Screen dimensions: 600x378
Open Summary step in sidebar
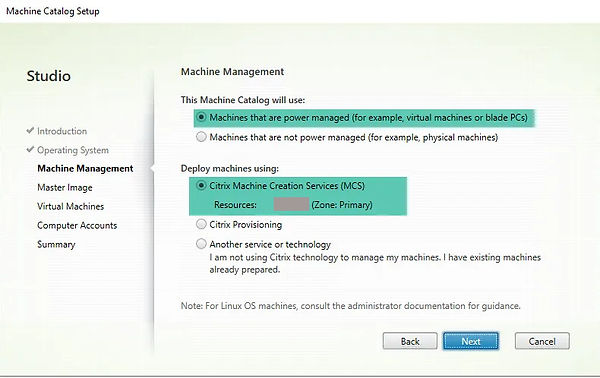coord(56,244)
